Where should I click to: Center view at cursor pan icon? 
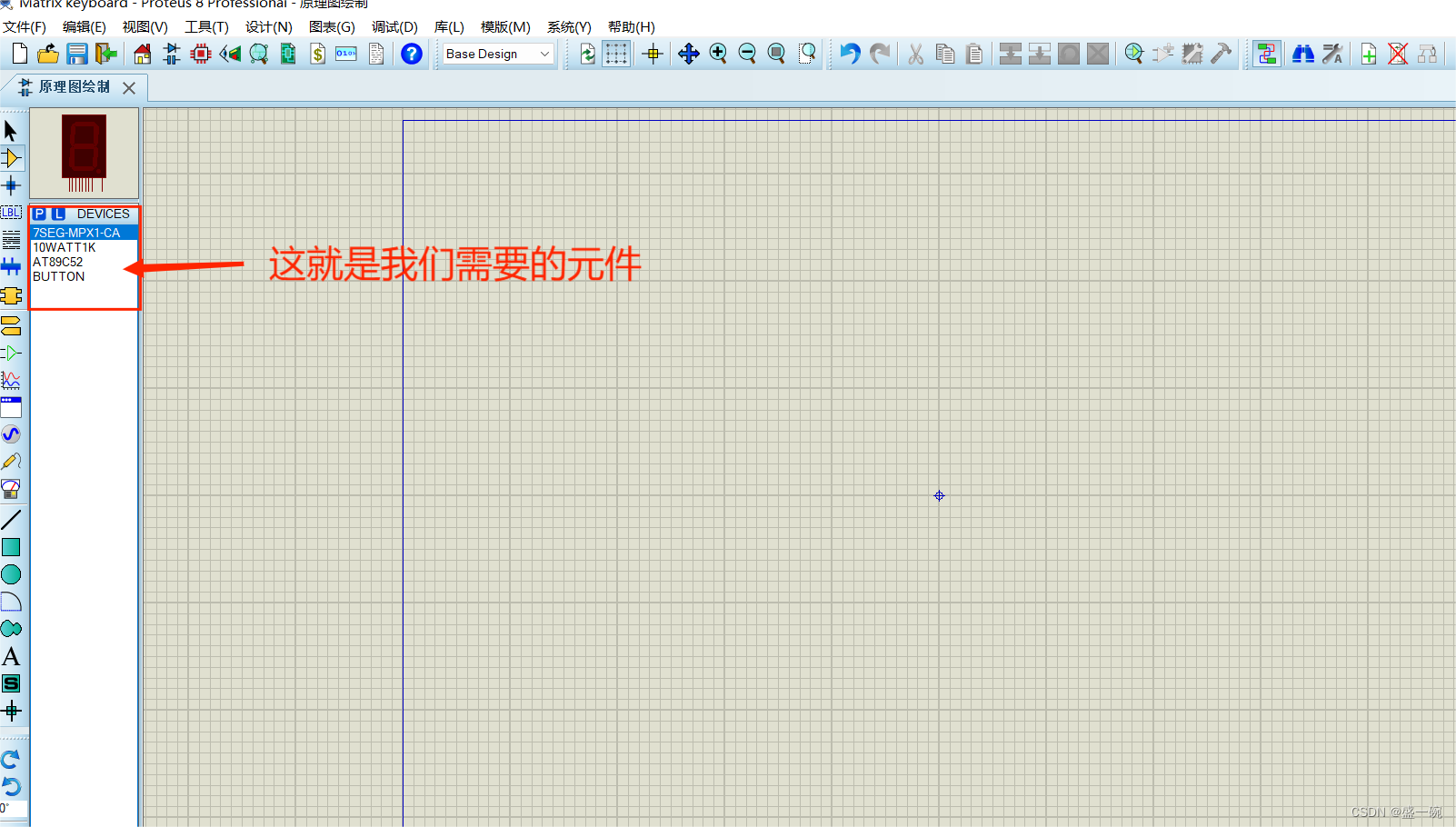tap(689, 54)
